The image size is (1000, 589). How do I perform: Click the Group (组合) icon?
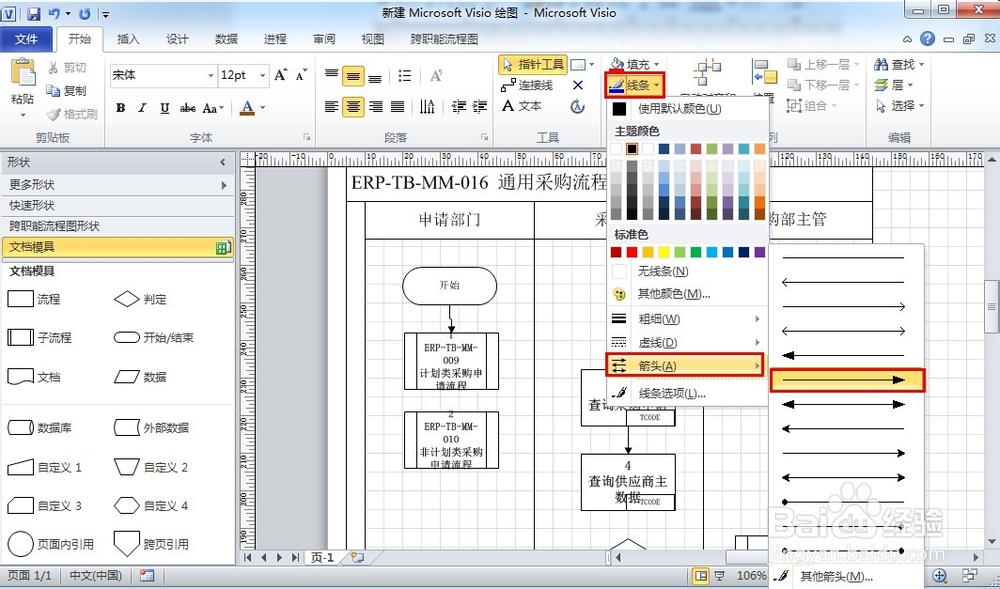[794, 106]
